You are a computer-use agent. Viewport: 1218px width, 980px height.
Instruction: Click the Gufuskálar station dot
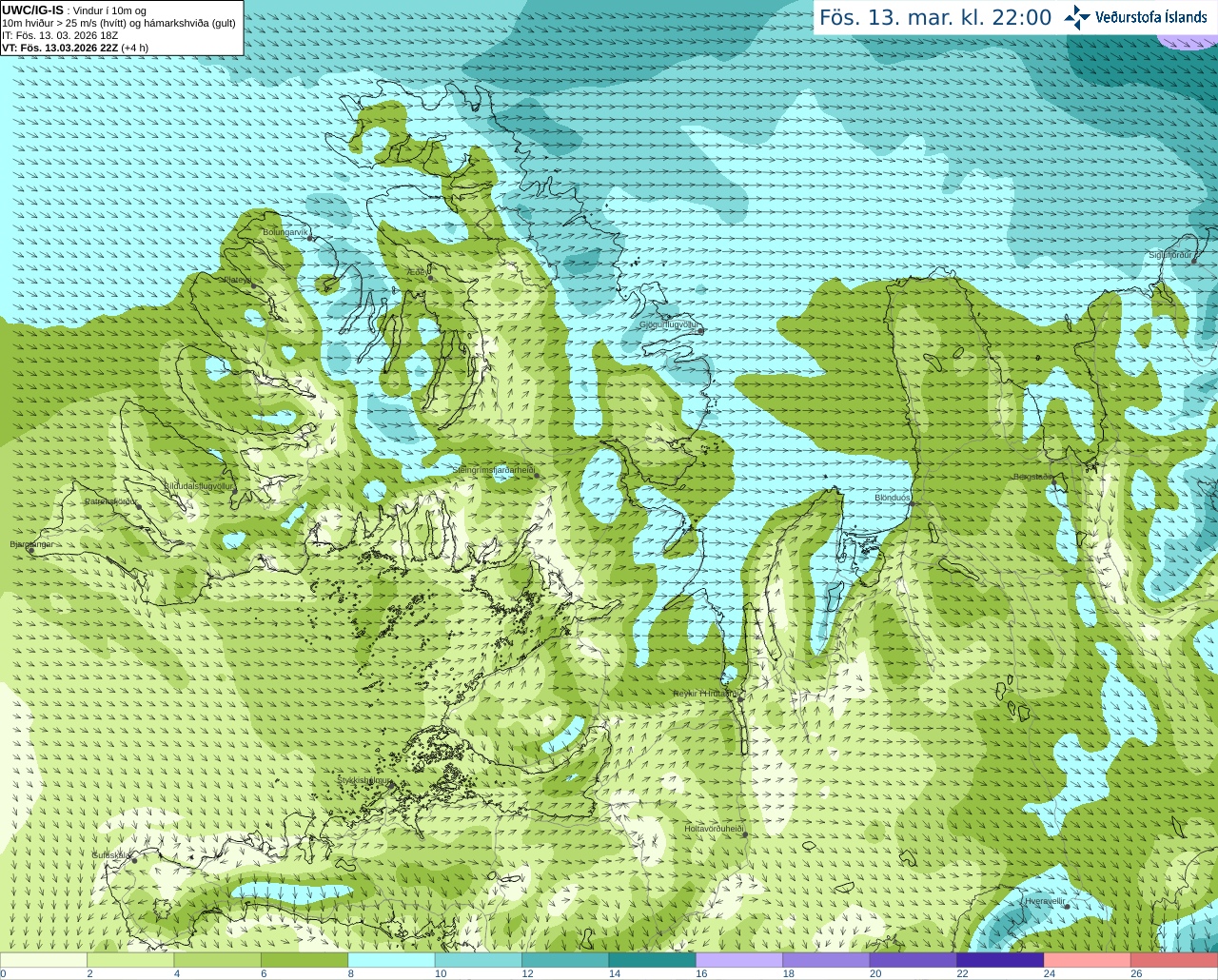[134, 860]
